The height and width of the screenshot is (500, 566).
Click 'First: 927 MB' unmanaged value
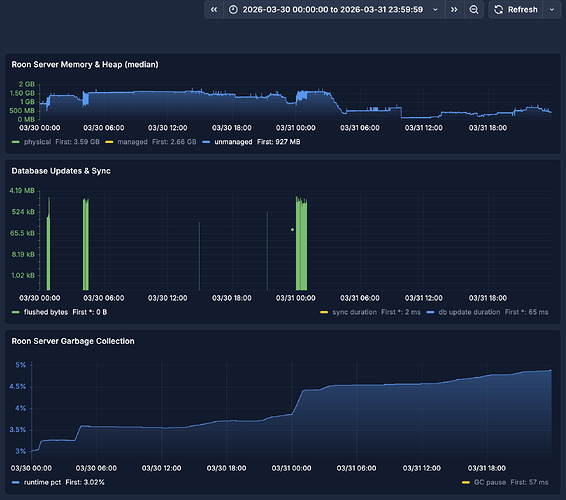(x=279, y=142)
